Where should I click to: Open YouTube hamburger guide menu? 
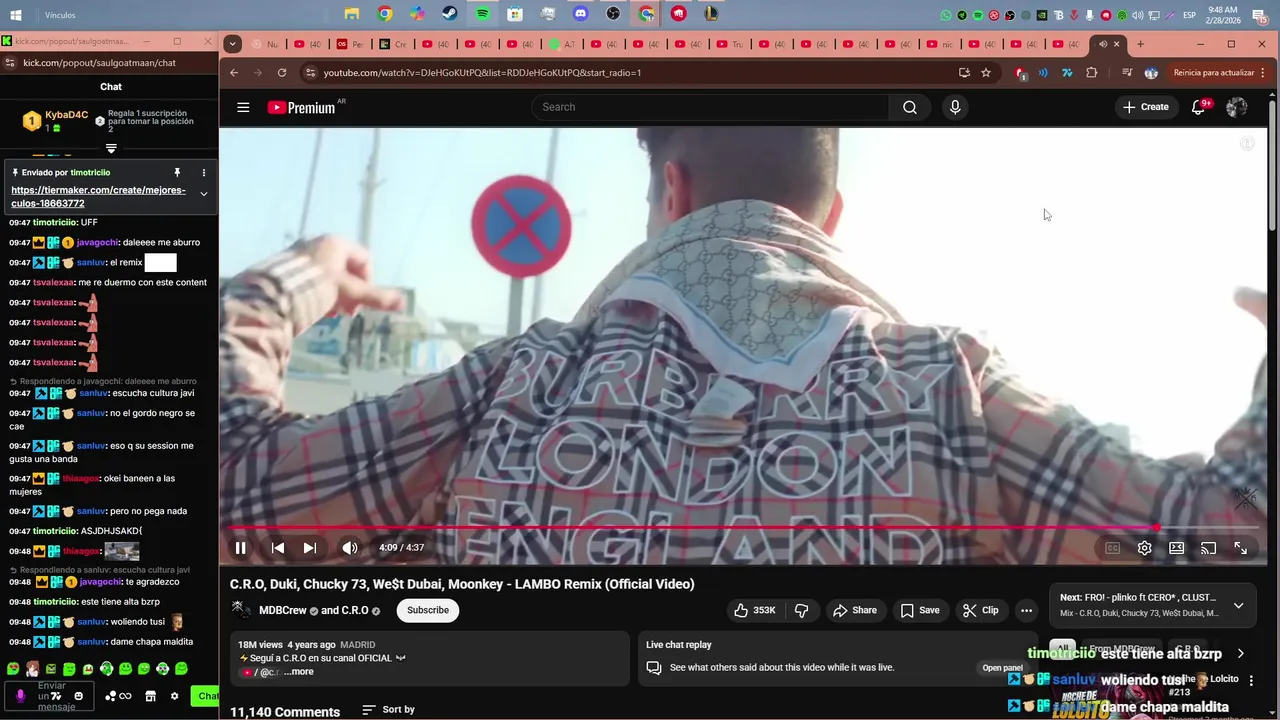(243, 107)
